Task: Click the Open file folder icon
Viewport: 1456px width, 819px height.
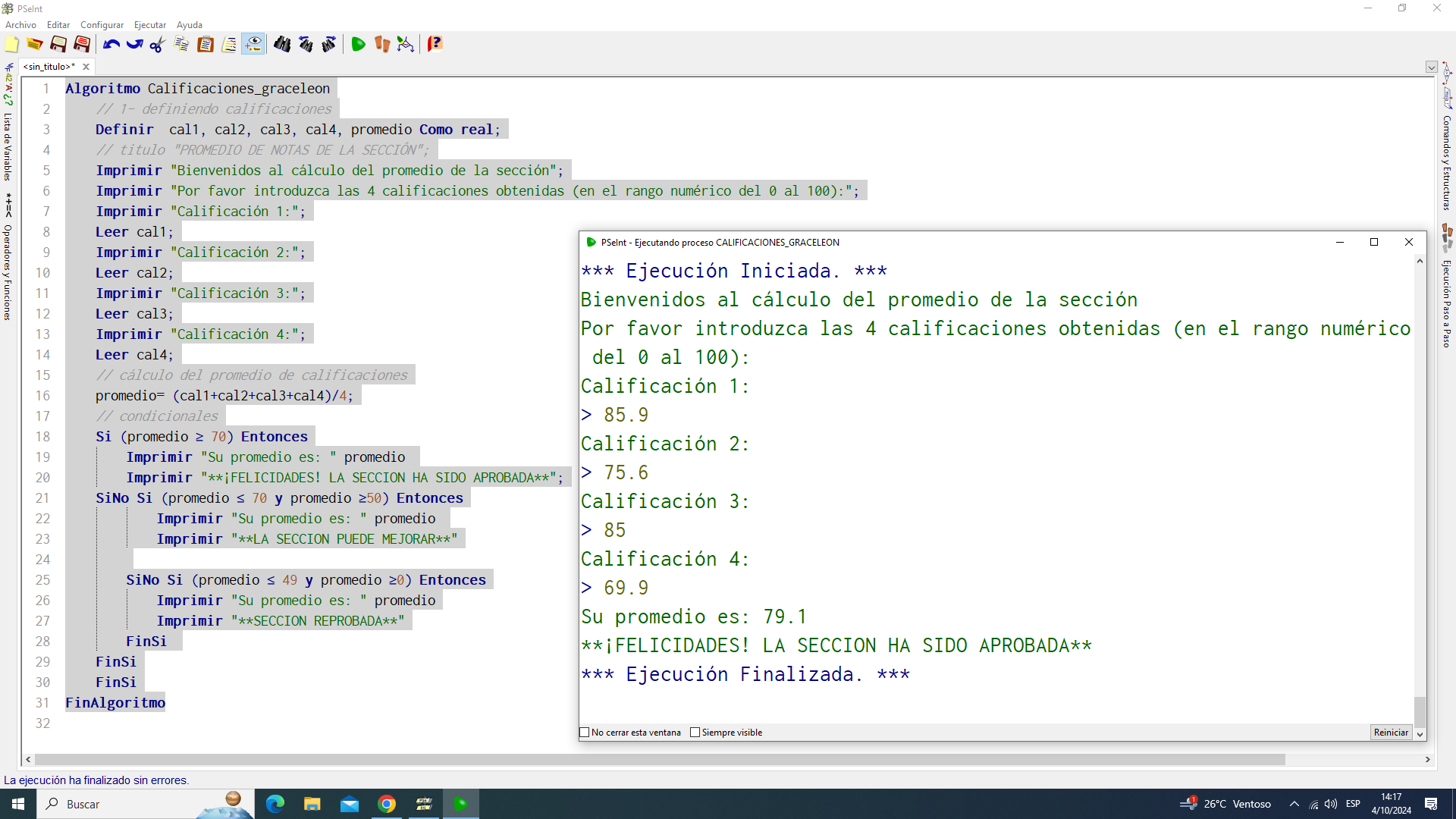Action: pyautogui.click(x=35, y=45)
